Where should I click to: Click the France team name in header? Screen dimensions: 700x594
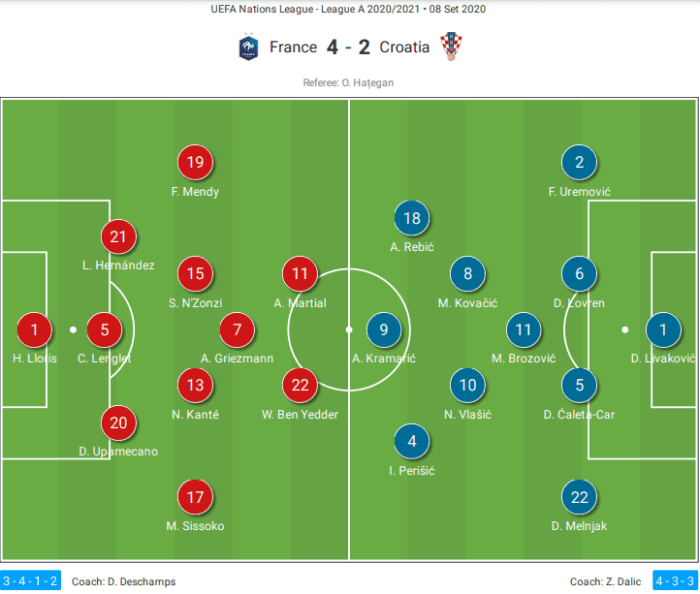(x=293, y=47)
